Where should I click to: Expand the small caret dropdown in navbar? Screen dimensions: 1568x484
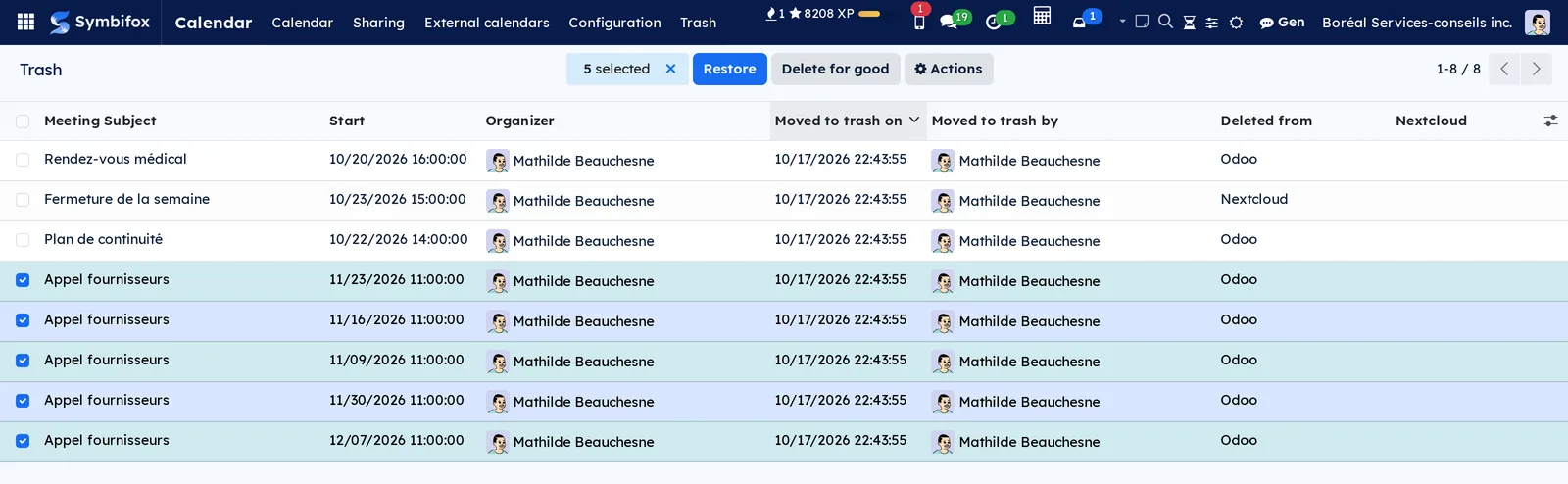(x=1122, y=22)
